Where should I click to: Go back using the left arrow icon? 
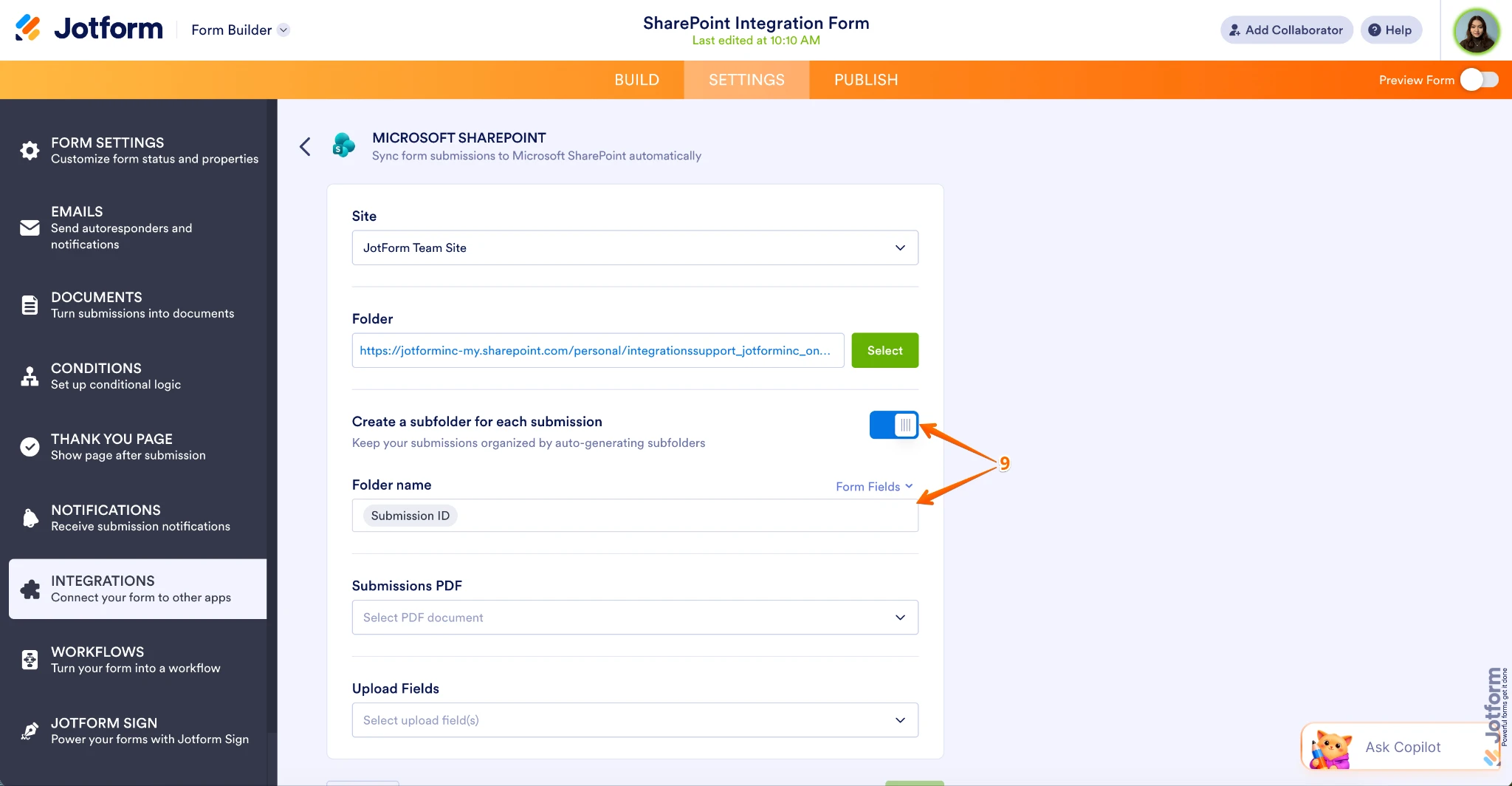[305, 146]
